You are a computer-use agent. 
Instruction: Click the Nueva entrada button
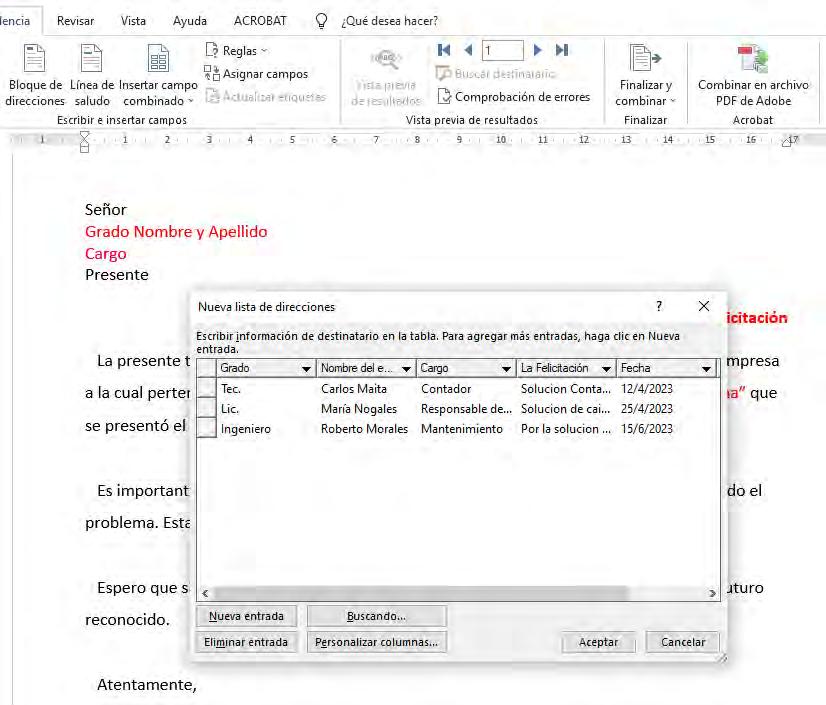[x=246, y=616]
